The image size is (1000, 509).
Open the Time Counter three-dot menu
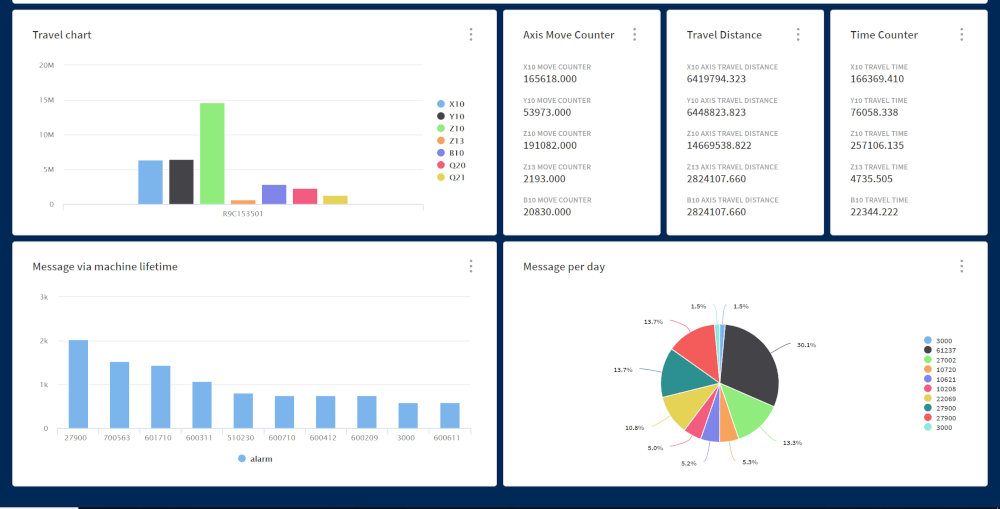point(962,35)
